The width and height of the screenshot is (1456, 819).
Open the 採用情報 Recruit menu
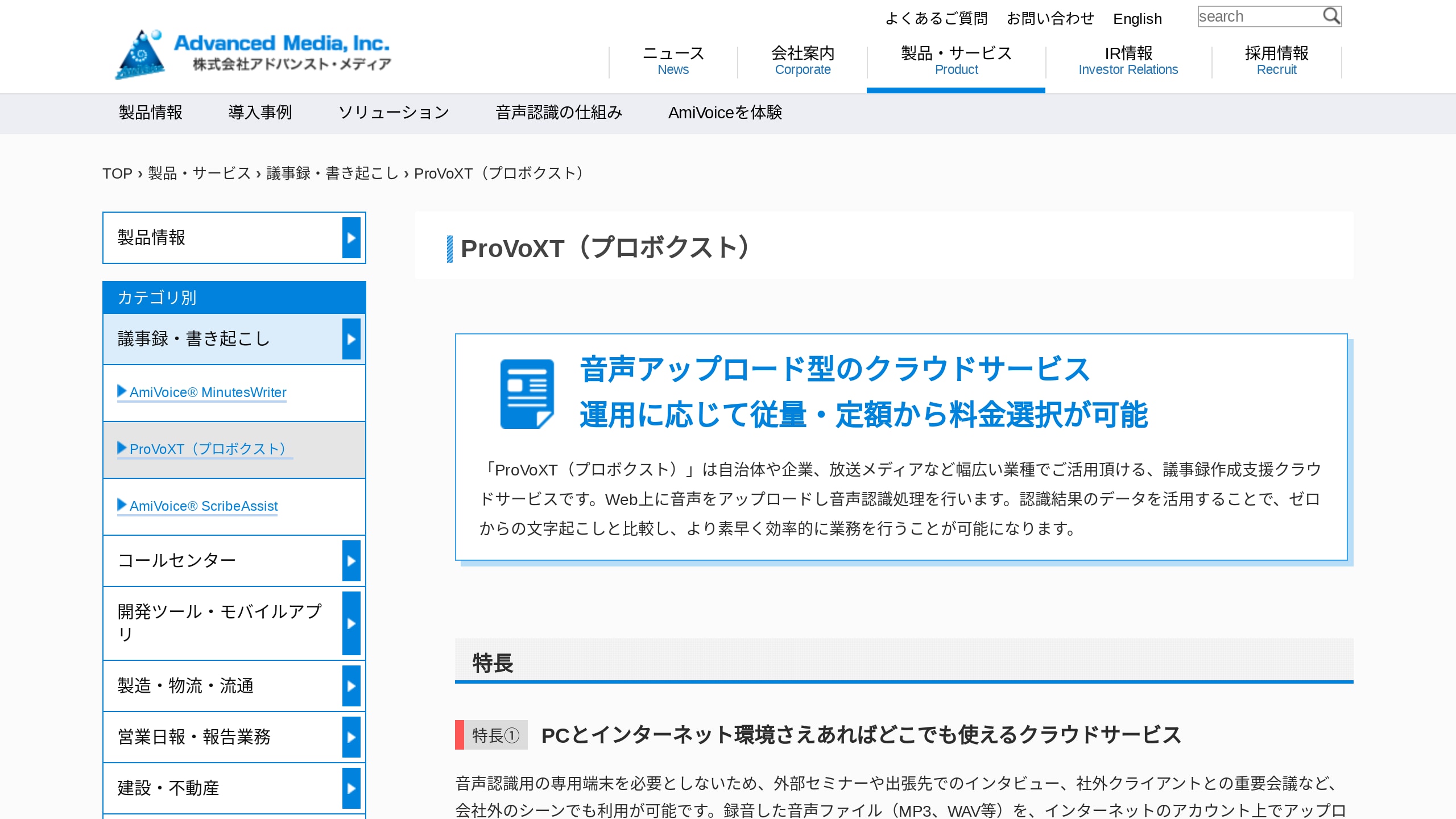pos(1277,61)
